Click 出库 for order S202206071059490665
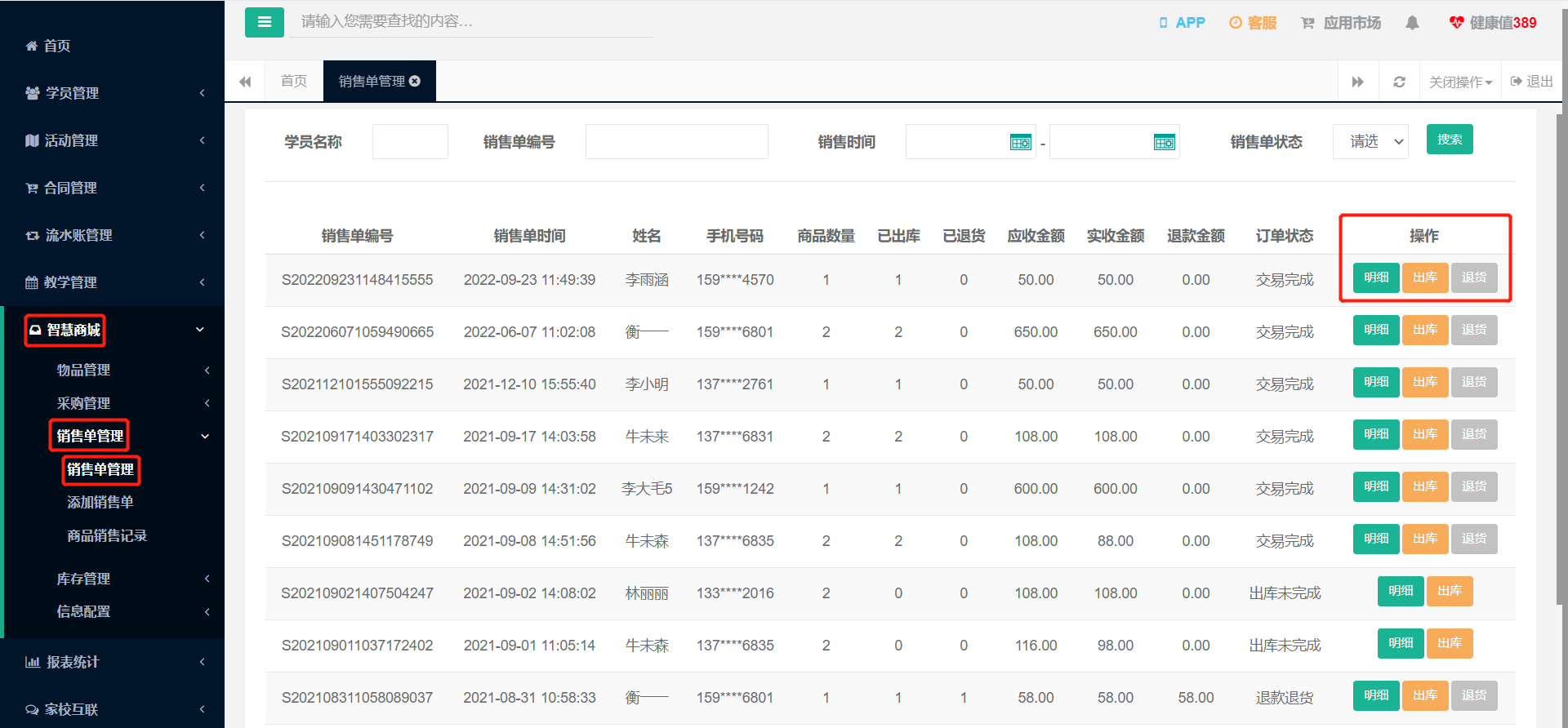This screenshot has height=728, width=1568. click(x=1425, y=330)
